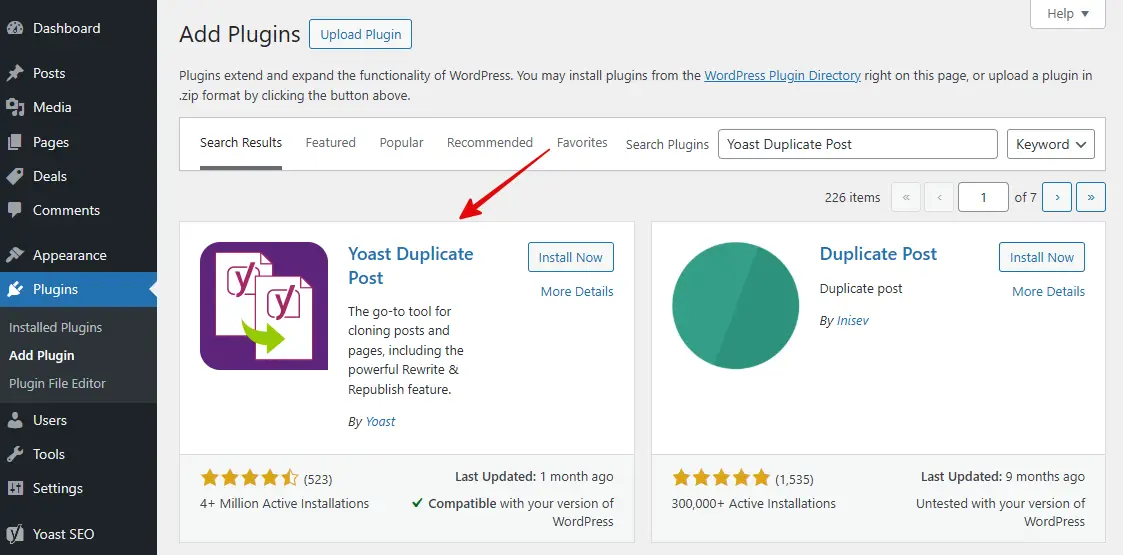Click the Pages icon in sidebar
Image resolution: width=1123 pixels, height=555 pixels.
15,143
